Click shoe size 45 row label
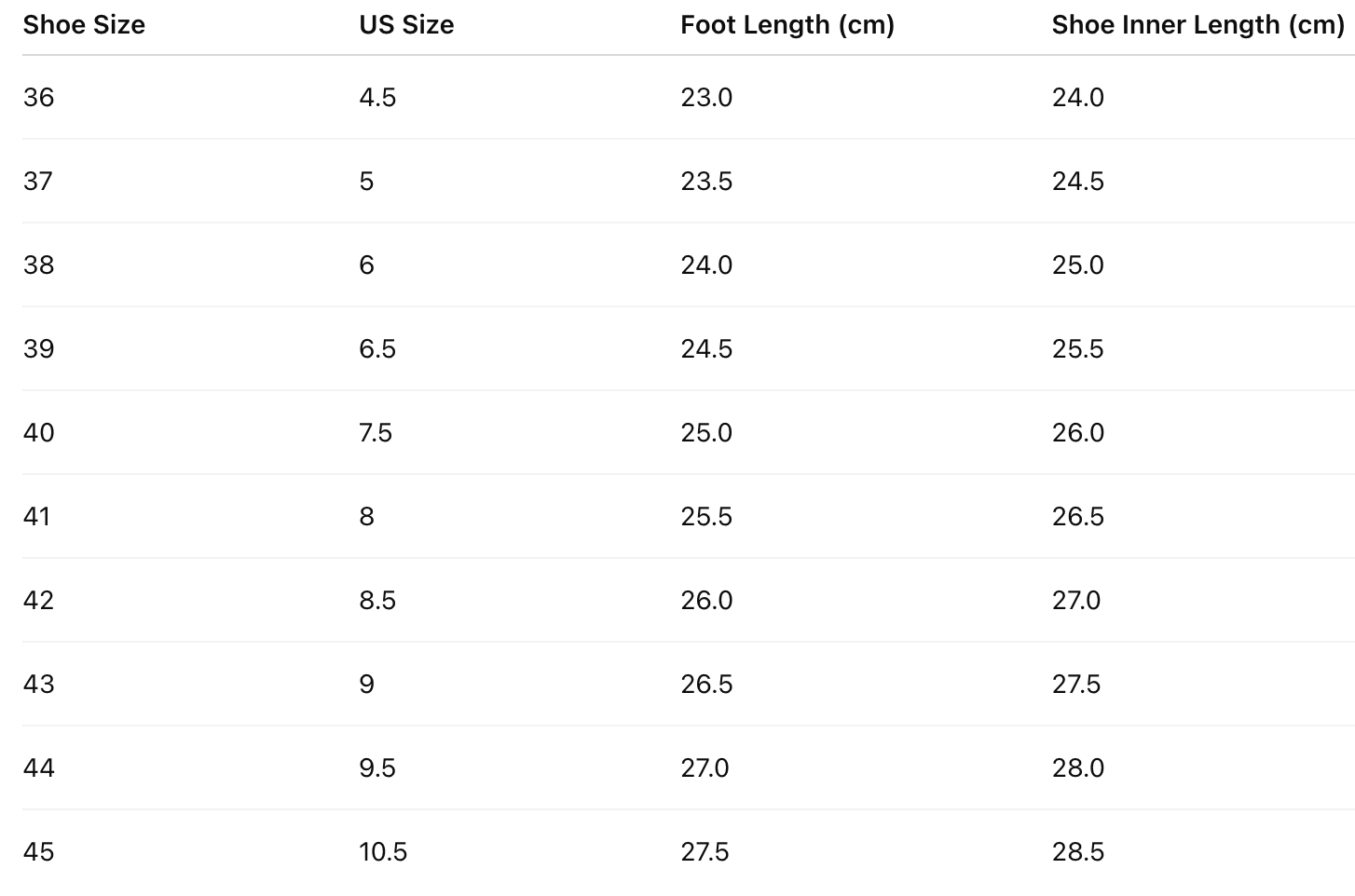 pos(39,852)
